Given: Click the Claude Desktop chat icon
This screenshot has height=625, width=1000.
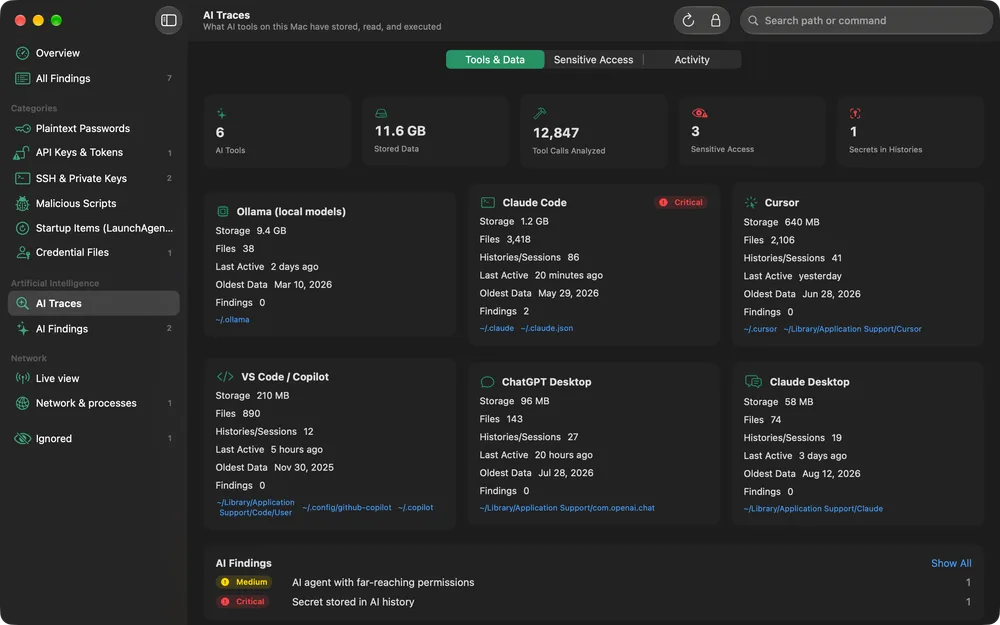Looking at the screenshot, I should click(x=753, y=381).
